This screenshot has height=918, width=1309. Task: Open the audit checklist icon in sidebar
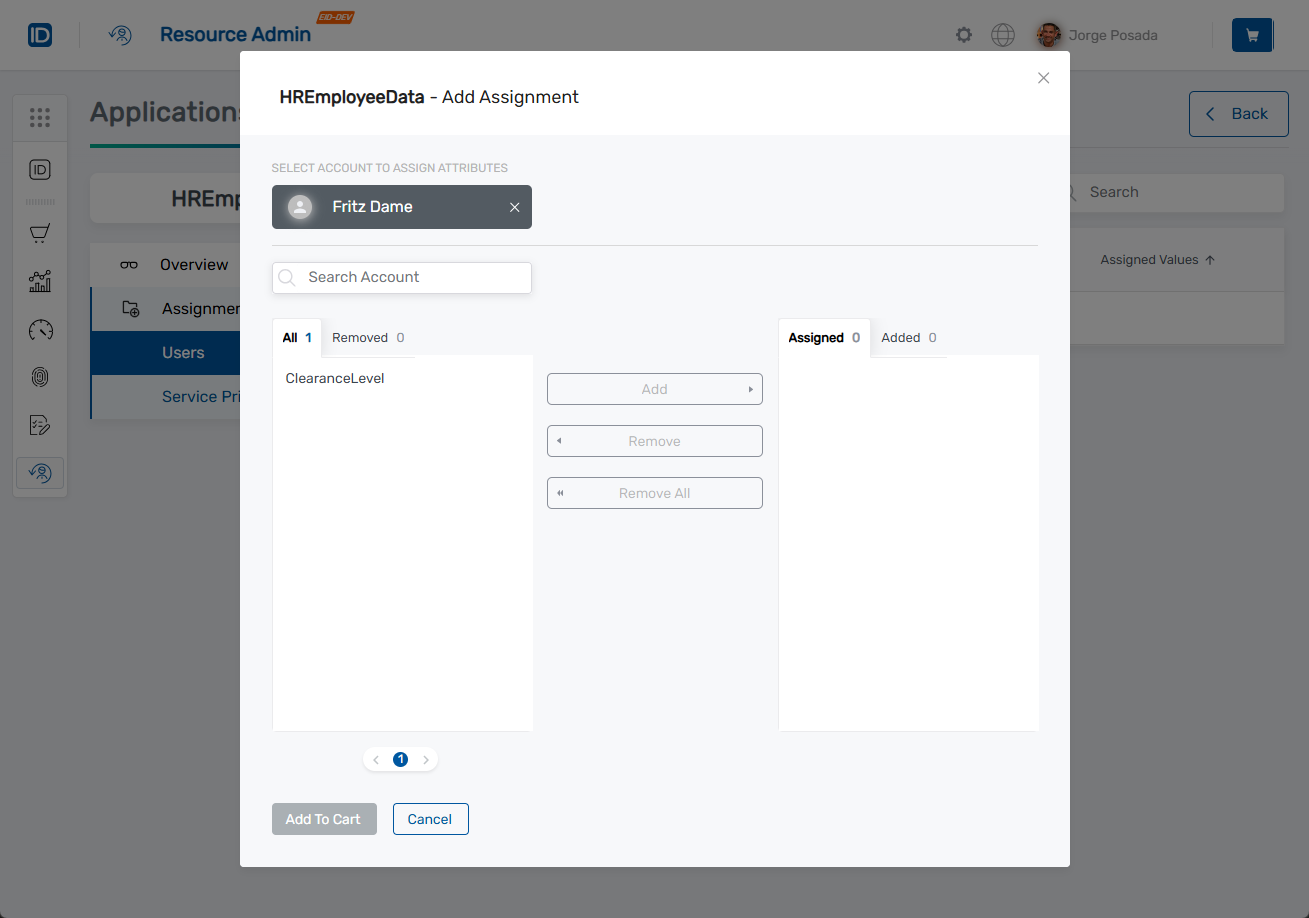(x=40, y=424)
